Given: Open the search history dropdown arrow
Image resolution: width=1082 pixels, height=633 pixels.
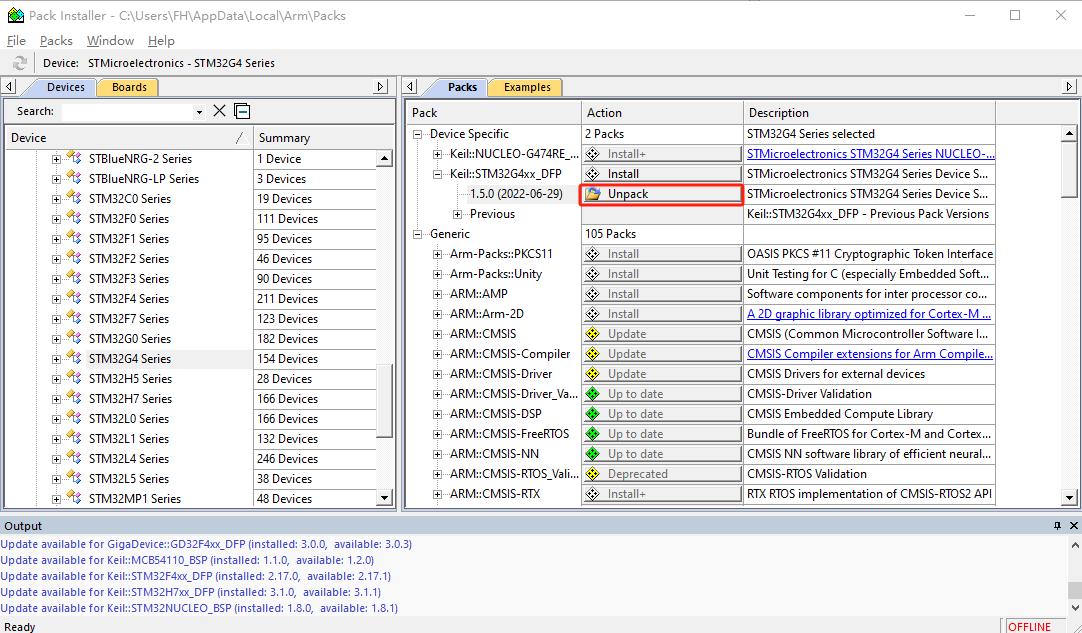Looking at the screenshot, I should [199, 112].
